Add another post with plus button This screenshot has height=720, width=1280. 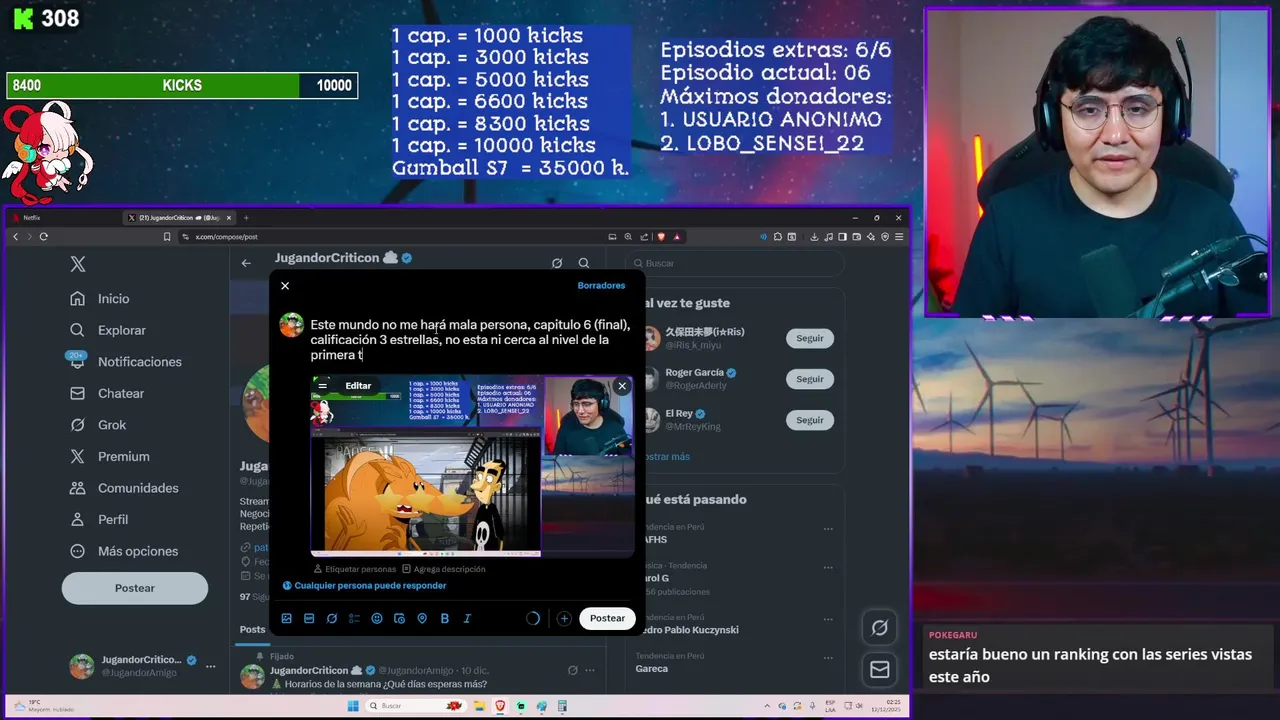coord(564,619)
